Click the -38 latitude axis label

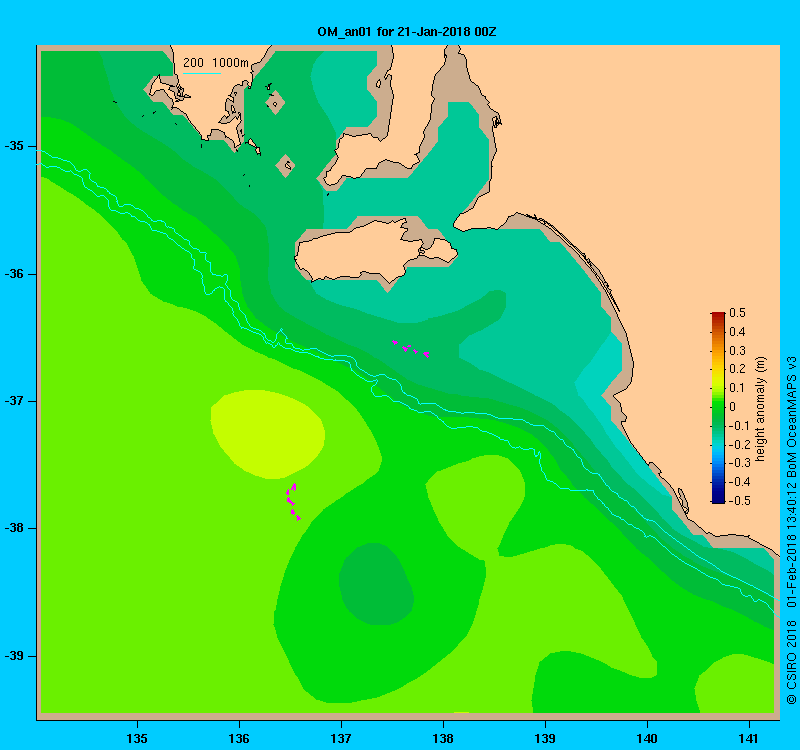point(14,528)
